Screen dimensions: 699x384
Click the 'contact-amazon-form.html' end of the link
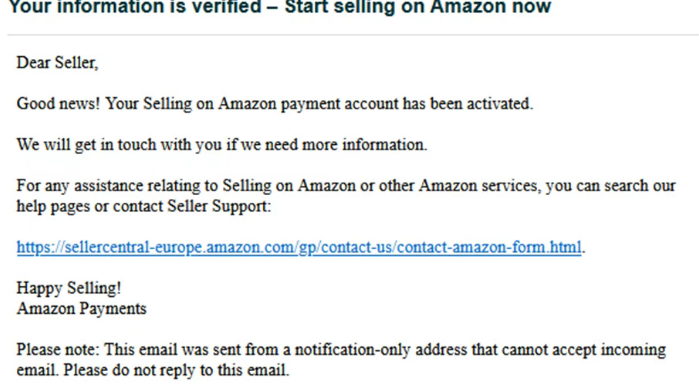click(489, 247)
